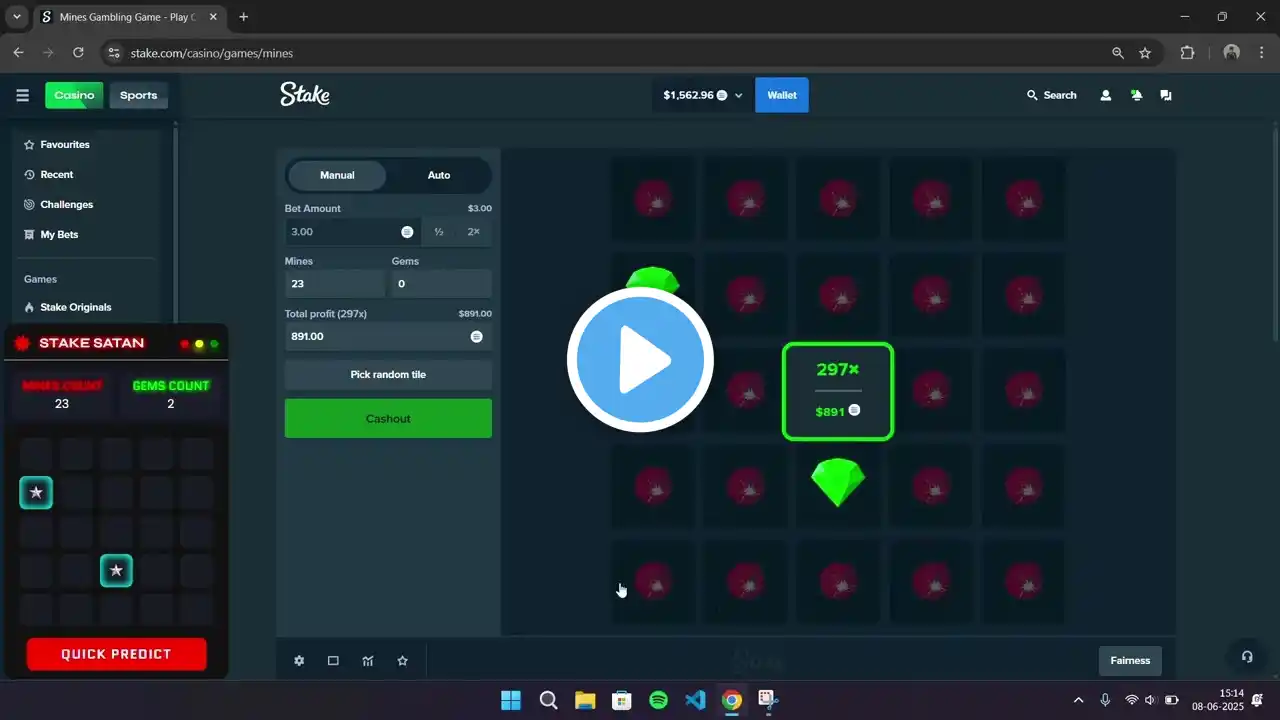The width and height of the screenshot is (1280, 720).
Task: Open Favourites in sidebar
Action: coord(57,144)
